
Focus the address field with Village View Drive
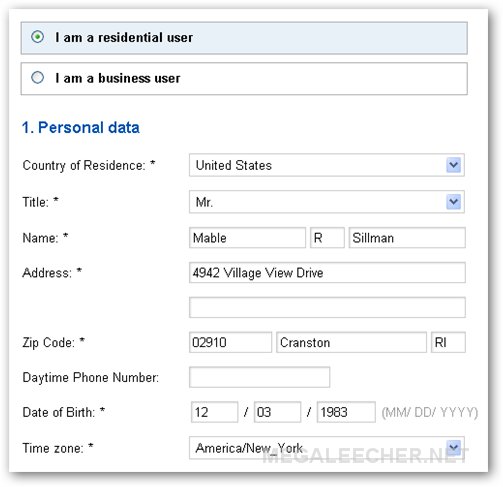327,273
